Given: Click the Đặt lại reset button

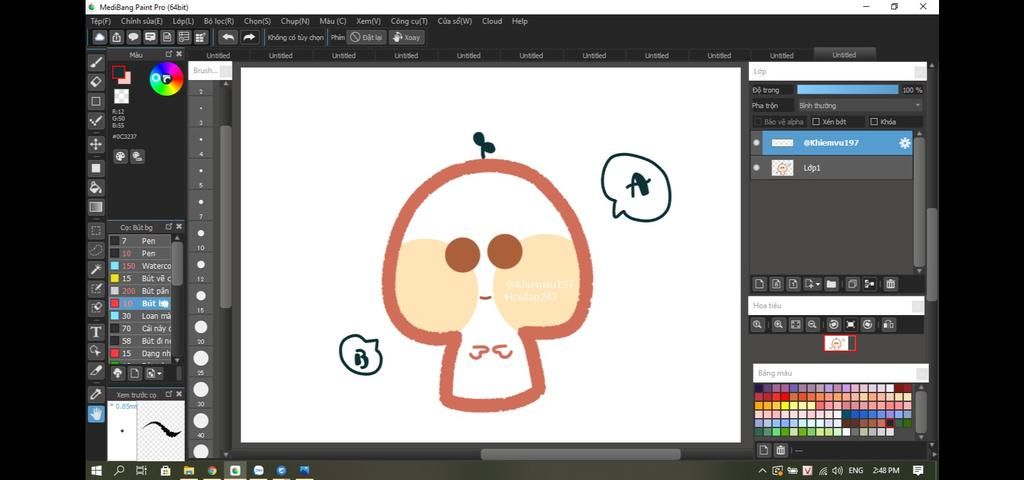Looking at the screenshot, I should coord(366,37).
